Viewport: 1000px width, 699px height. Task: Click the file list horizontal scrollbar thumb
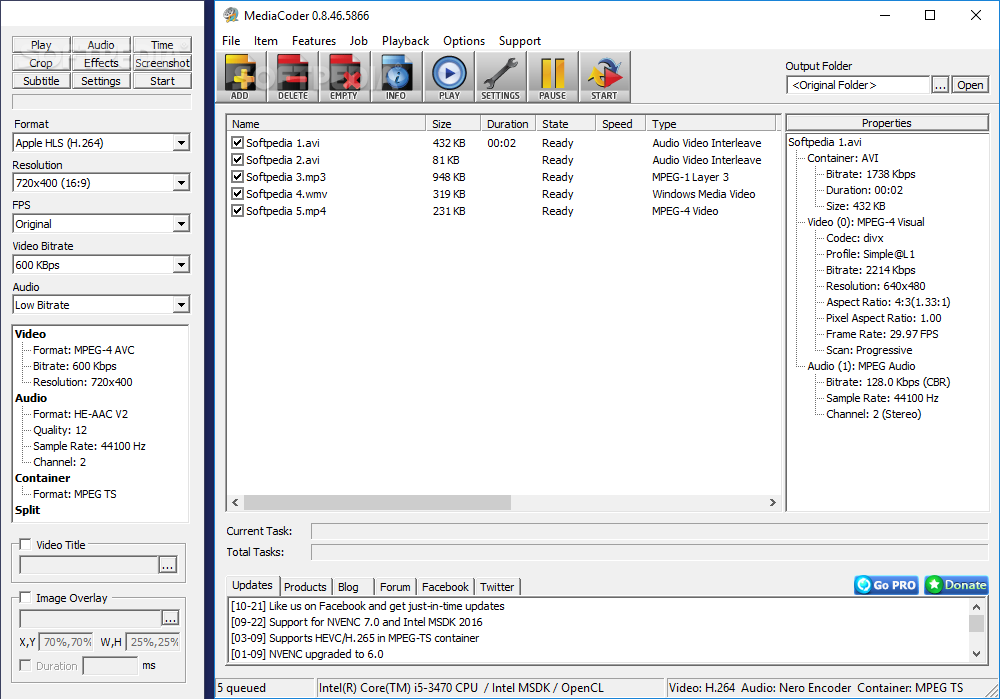tap(377, 503)
